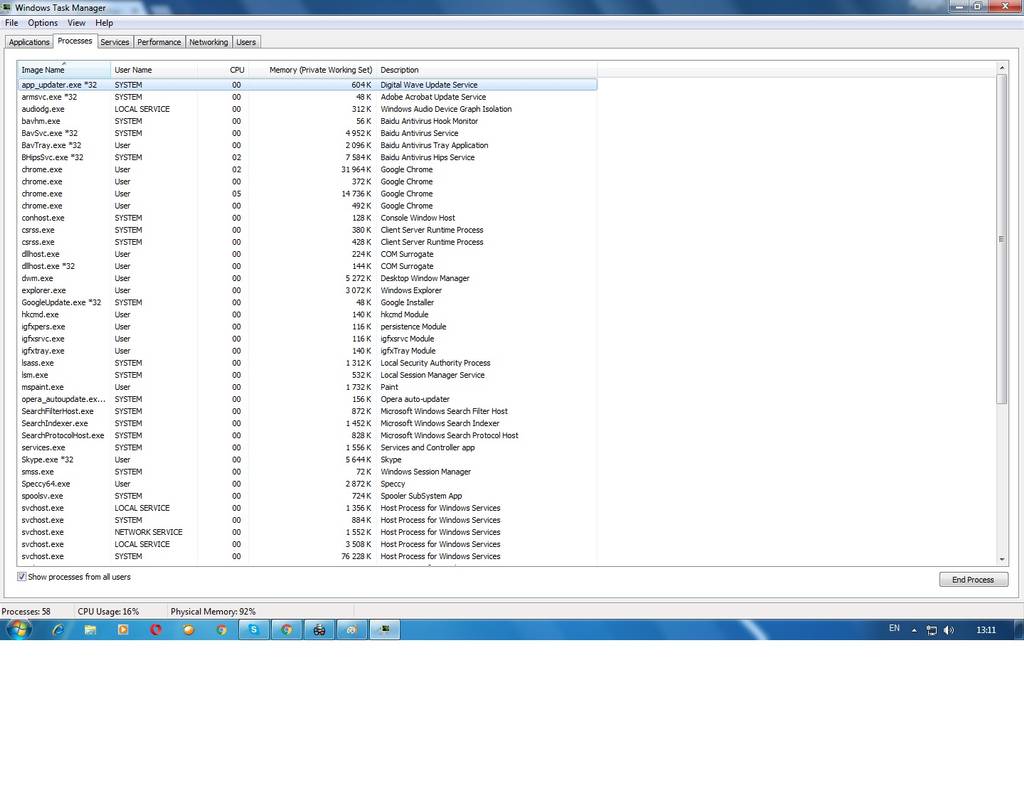Switch to Chrome window between Skype and Speccy
Screen dimensions: 1024x792
pos(286,629)
